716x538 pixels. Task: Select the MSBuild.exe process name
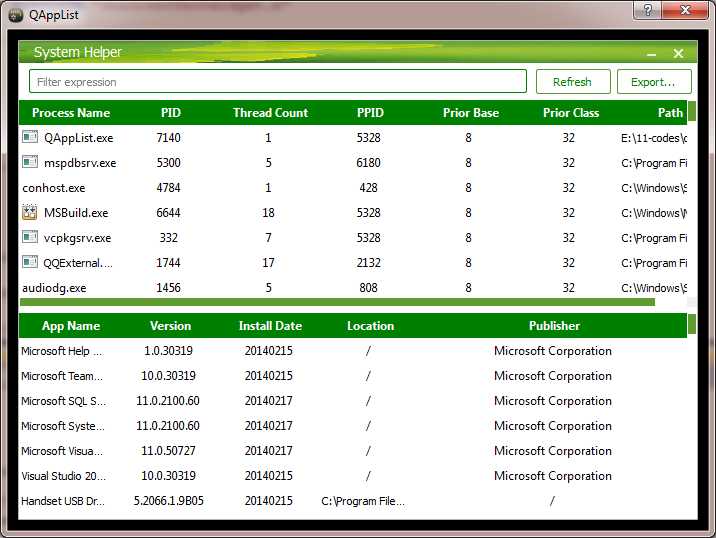click(76, 213)
